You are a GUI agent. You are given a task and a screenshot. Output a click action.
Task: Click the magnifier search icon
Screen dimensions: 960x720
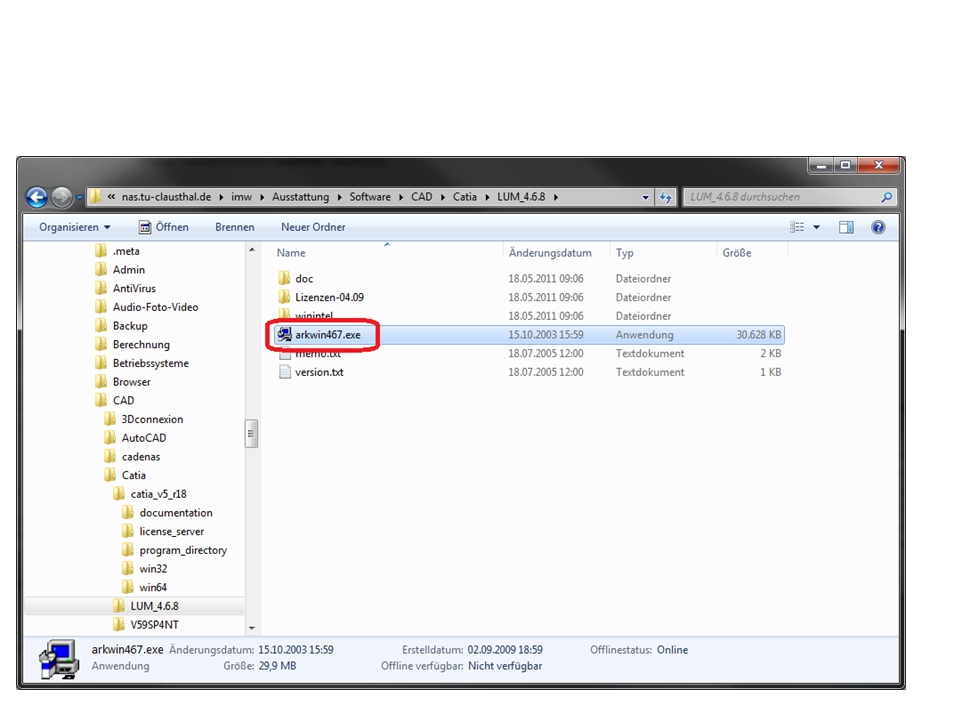[x=887, y=197]
